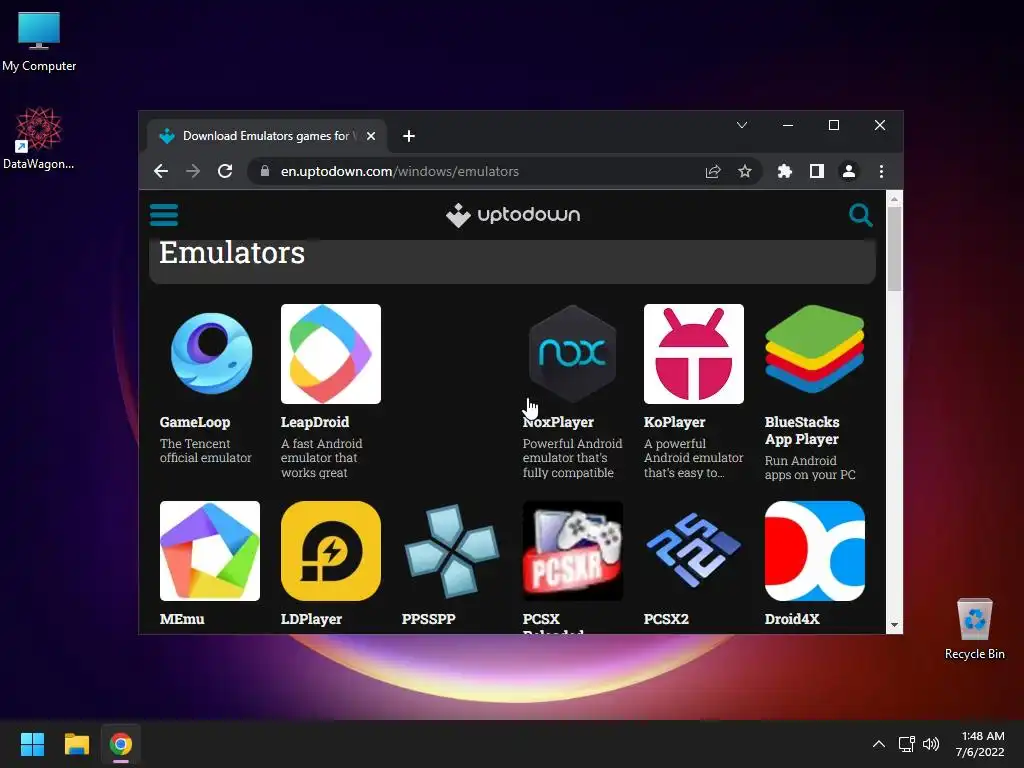The width and height of the screenshot is (1024, 768).
Task: Go forward in Chrome
Action: tap(193, 171)
